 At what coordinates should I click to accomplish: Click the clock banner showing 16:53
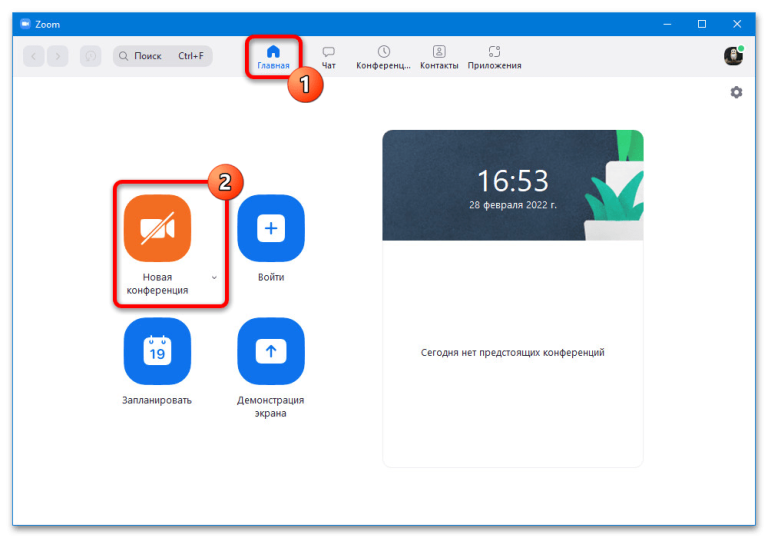click(512, 185)
